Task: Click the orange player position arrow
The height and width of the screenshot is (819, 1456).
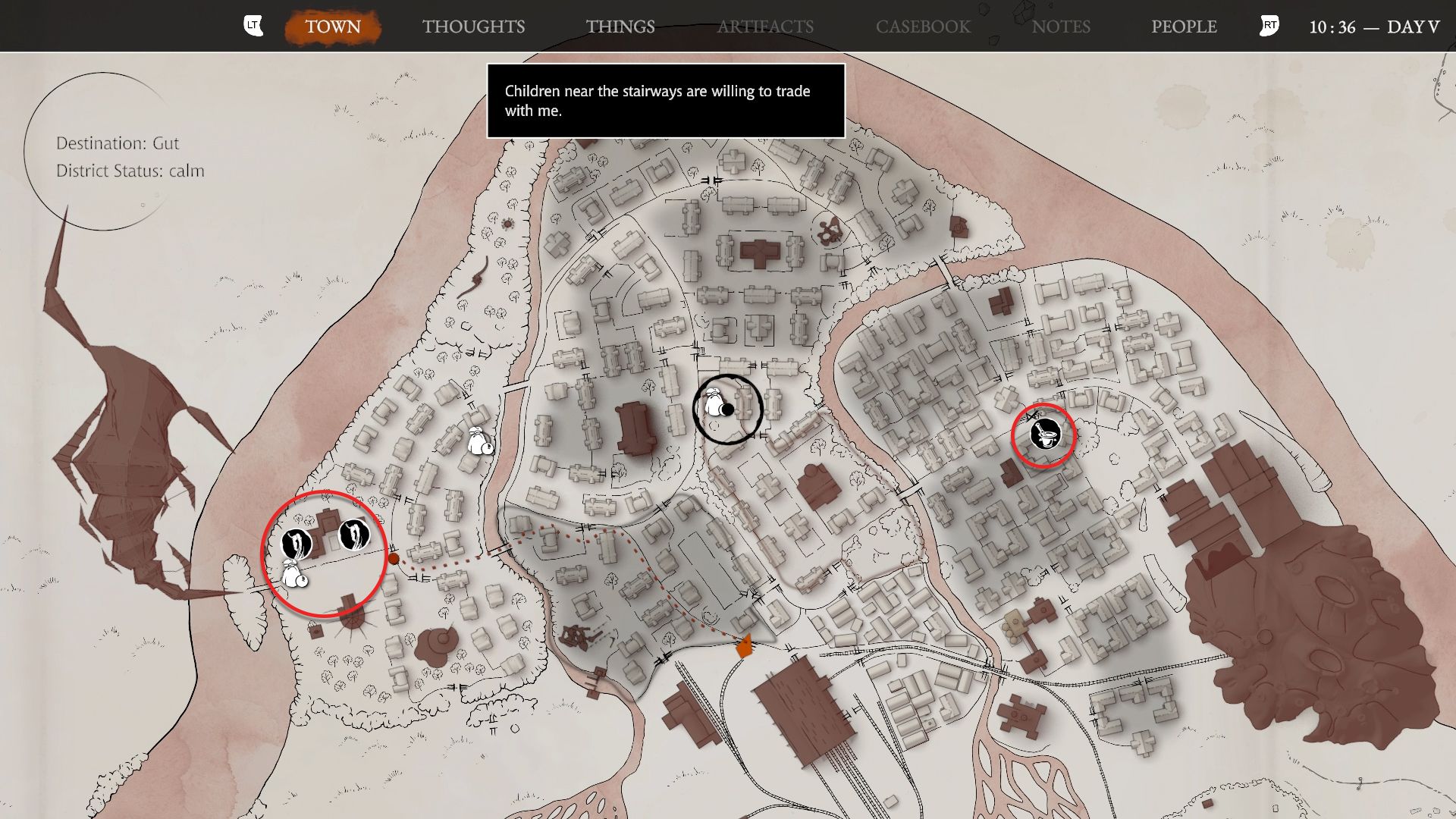Action: coord(745,647)
